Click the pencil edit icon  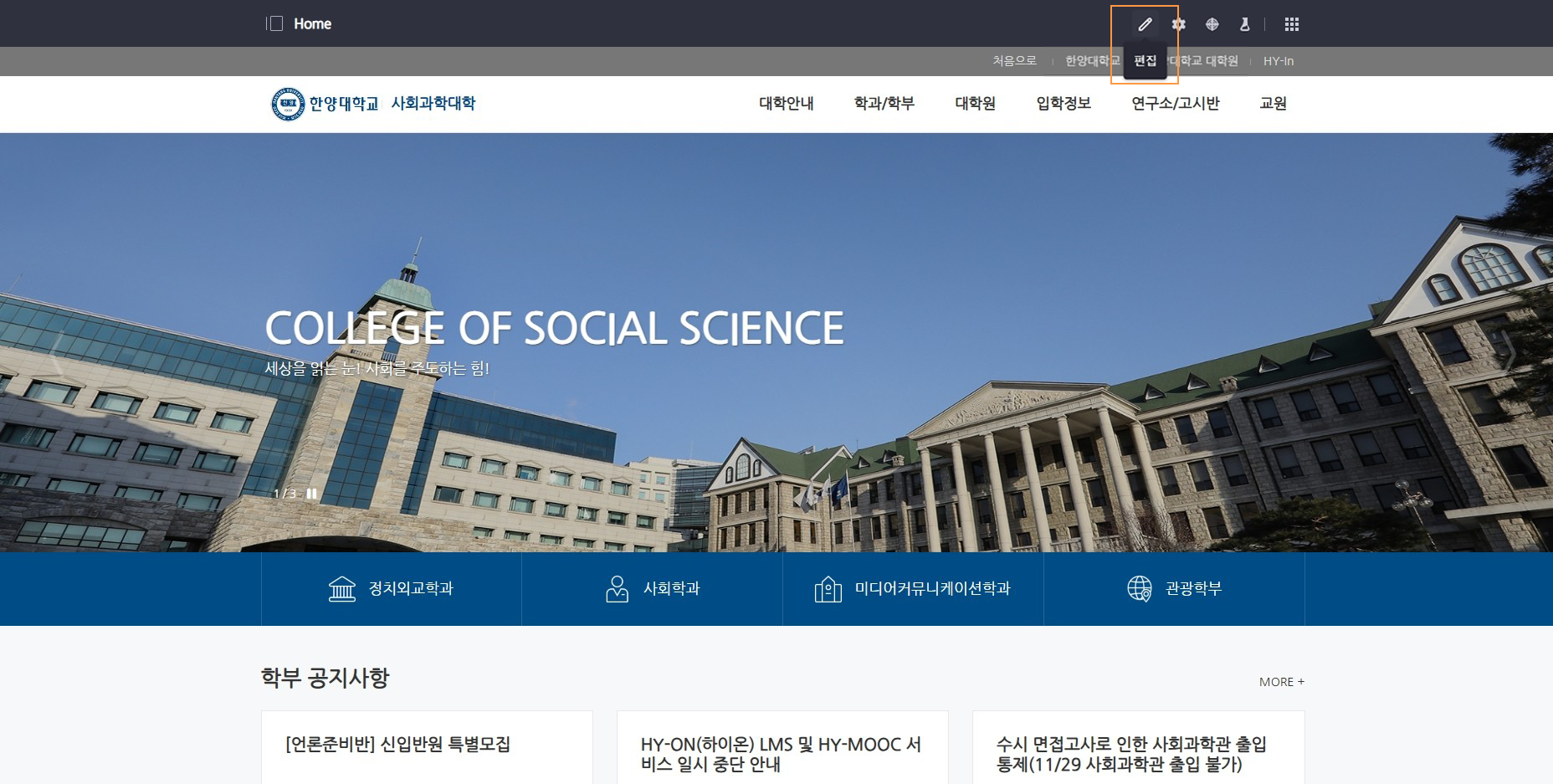(1145, 24)
